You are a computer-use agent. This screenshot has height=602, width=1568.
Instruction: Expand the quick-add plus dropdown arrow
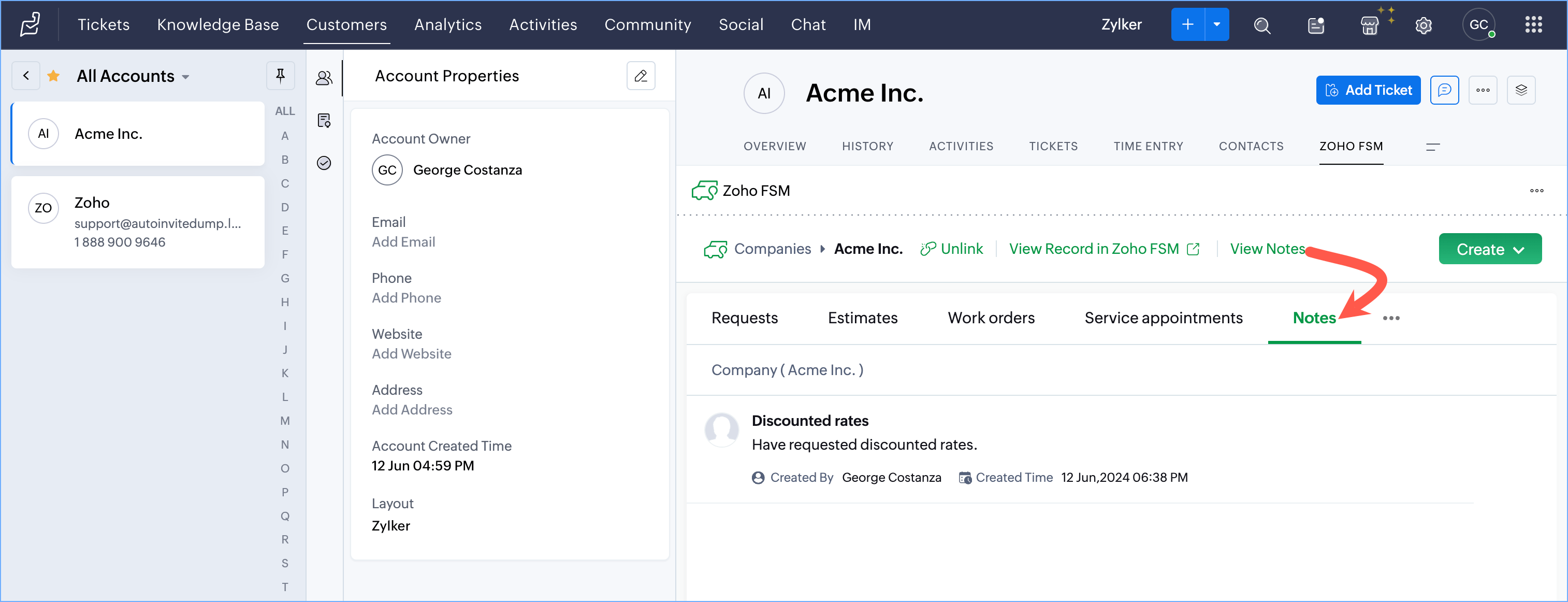pyautogui.click(x=1216, y=25)
